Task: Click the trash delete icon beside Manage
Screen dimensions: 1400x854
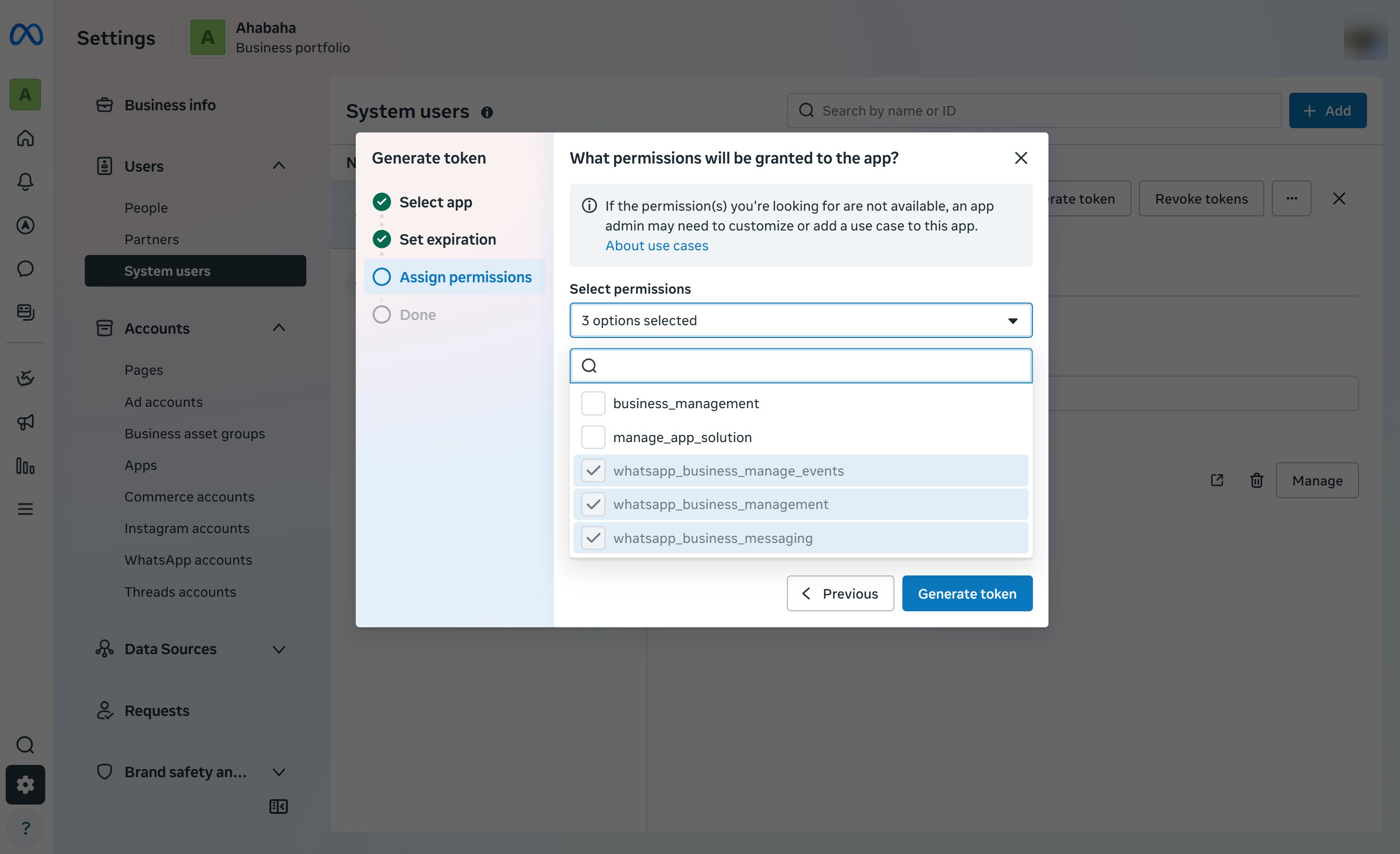Action: click(x=1256, y=480)
